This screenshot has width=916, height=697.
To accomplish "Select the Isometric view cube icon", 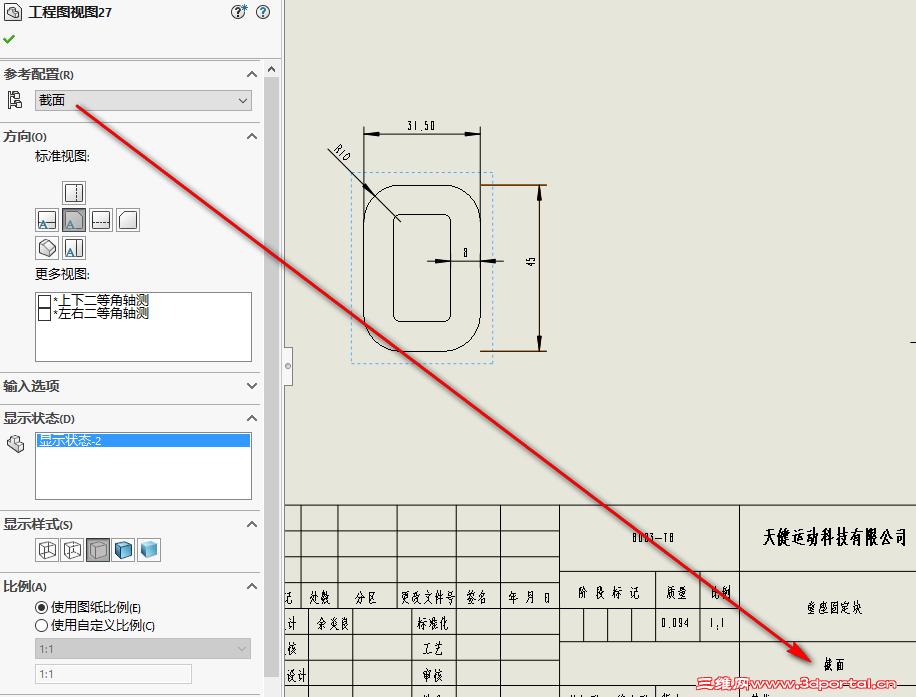I will pos(47,248).
